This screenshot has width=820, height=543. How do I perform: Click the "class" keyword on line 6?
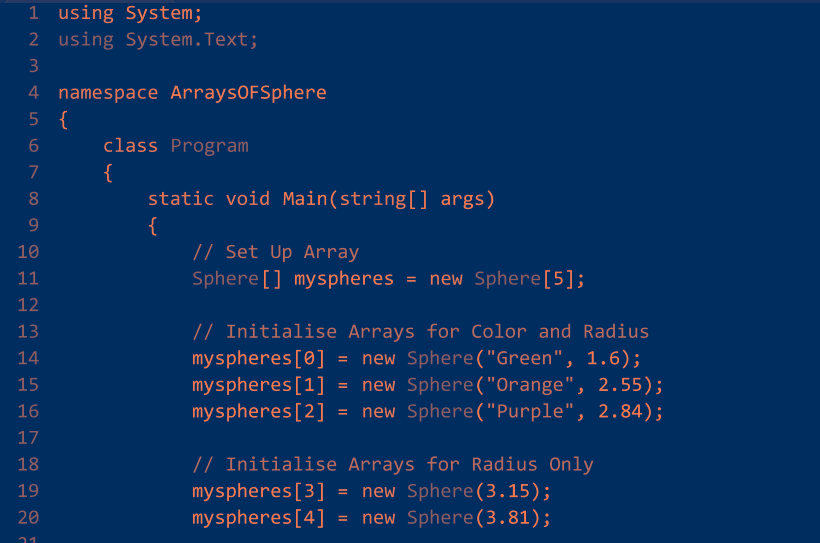tap(130, 146)
